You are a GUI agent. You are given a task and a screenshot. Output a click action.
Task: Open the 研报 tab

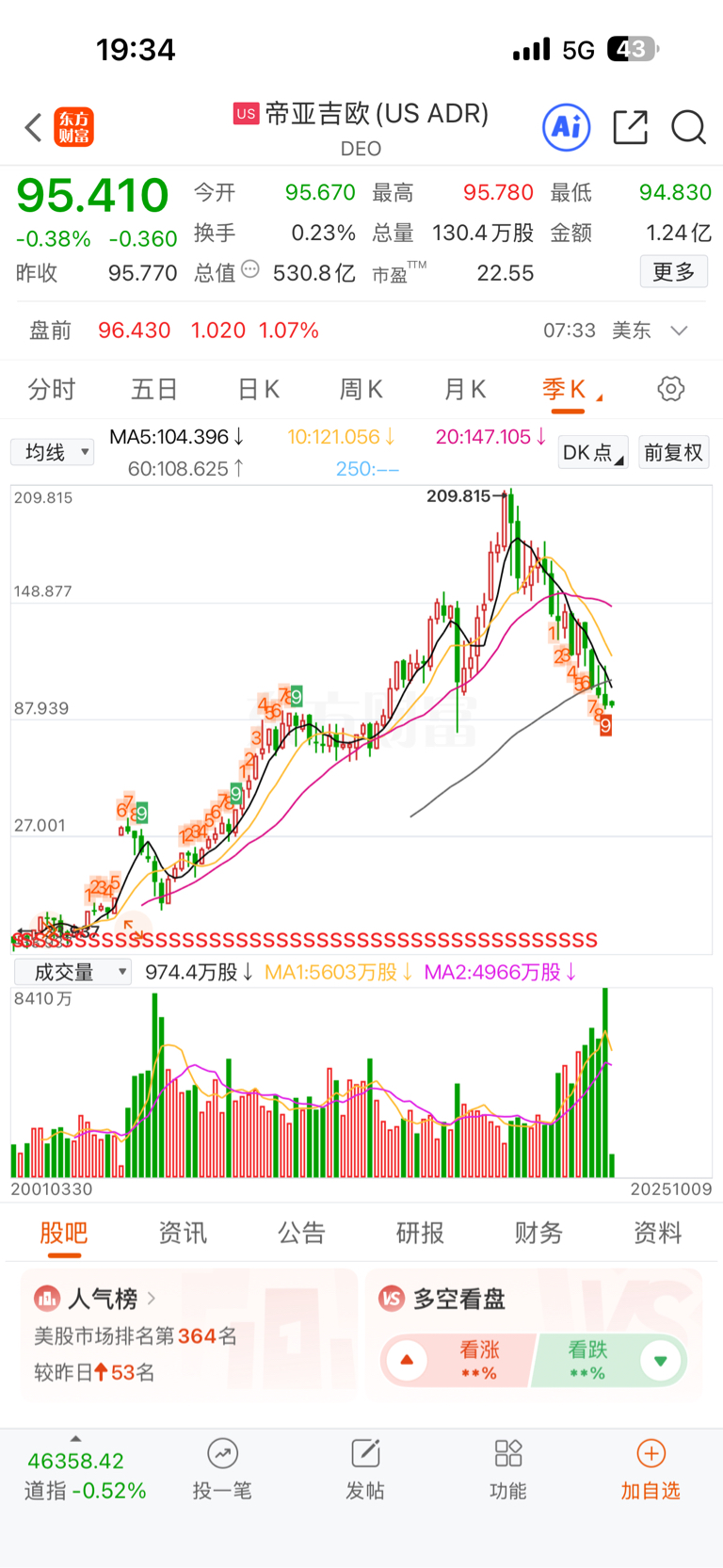[420, 1232]
